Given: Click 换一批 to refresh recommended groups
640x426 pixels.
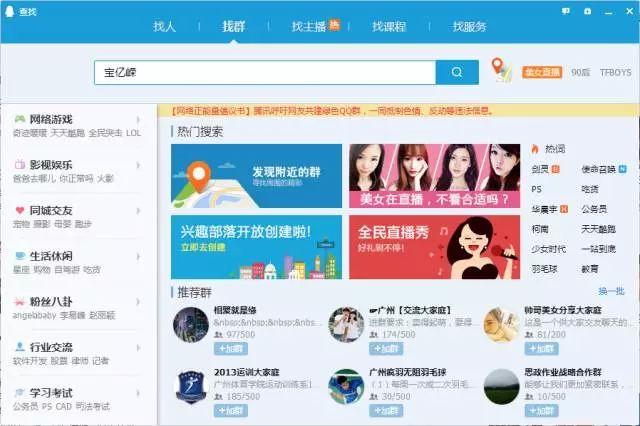Looking at the screenshot, I should point(611,291).
